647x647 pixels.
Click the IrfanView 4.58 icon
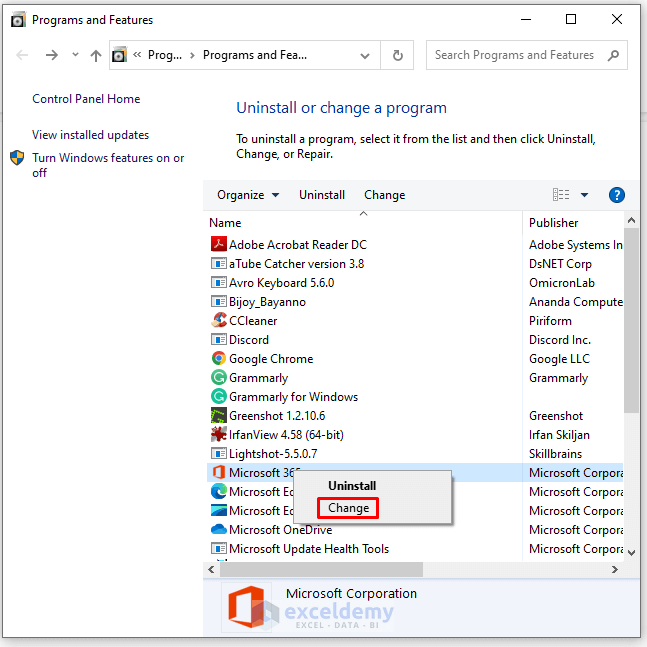coord(219,434)
